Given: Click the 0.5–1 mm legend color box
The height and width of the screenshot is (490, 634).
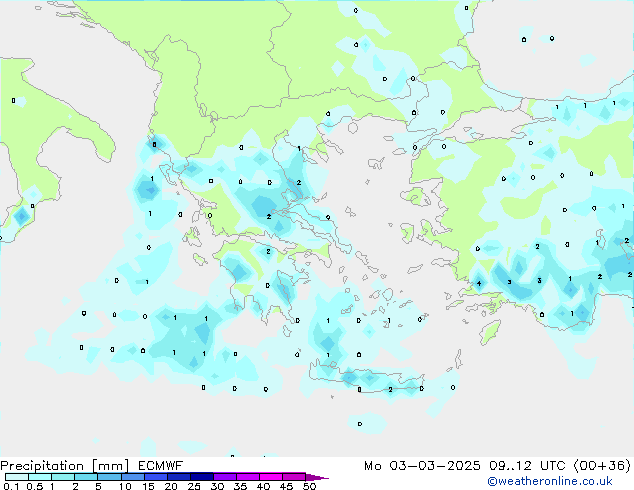Looking at the screenshot, I should pos(40,477).
